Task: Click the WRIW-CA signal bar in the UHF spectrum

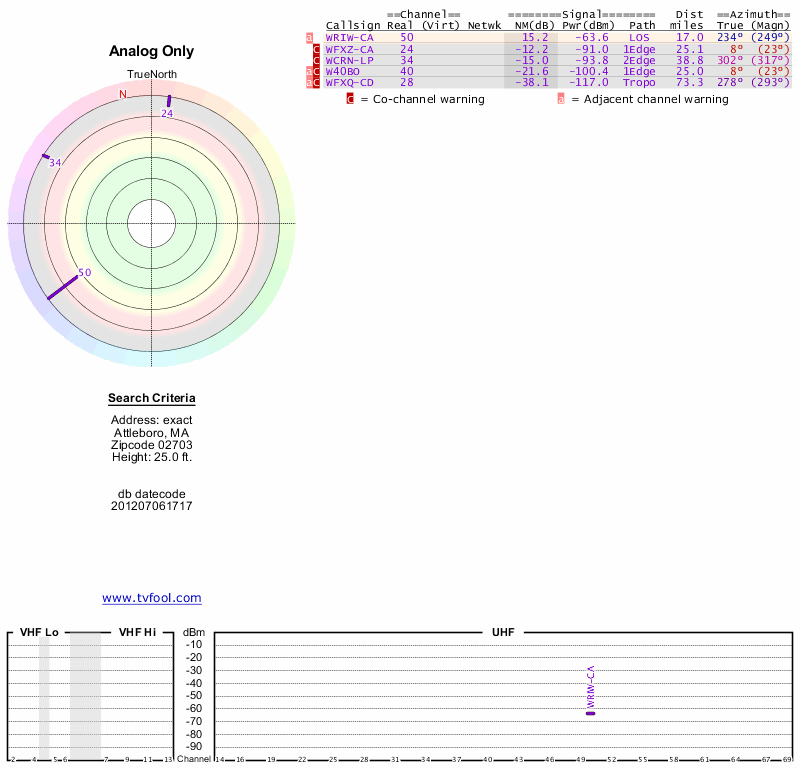Action: coord(590,713)
